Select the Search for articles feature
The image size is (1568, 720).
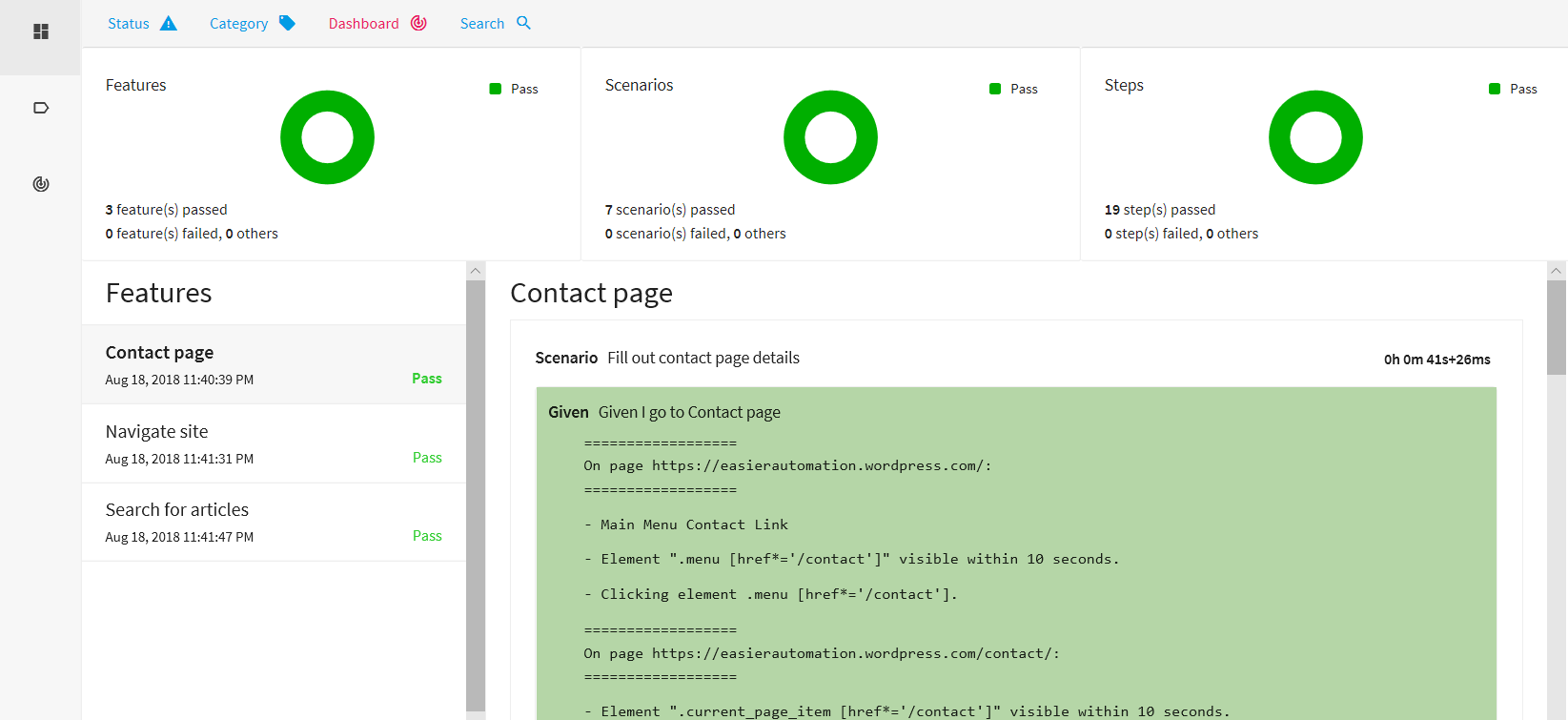click(x=274, y=523)
